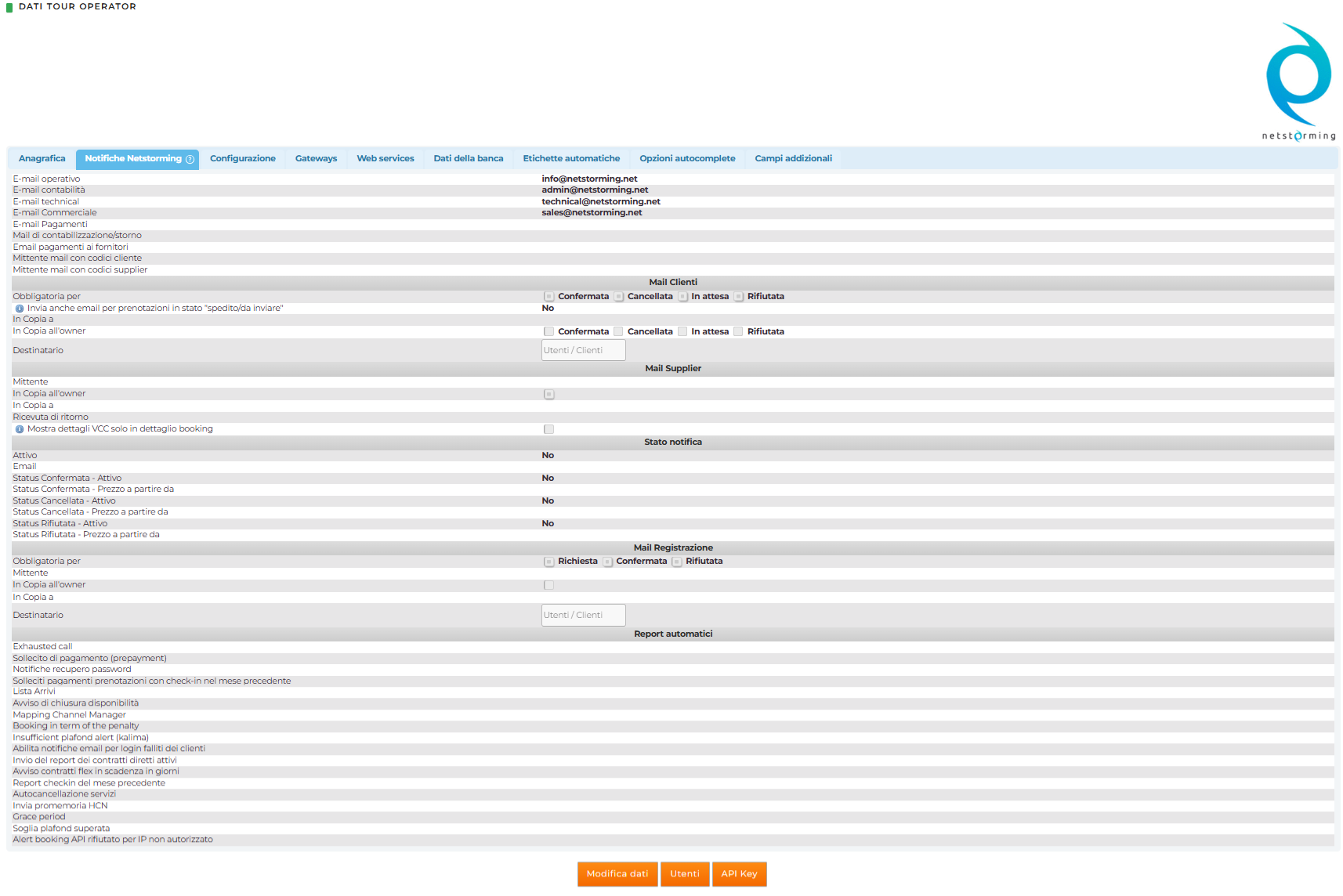Select the Etichette automatiche tab
Screen dimensions: 1343x896
[571, 158]
